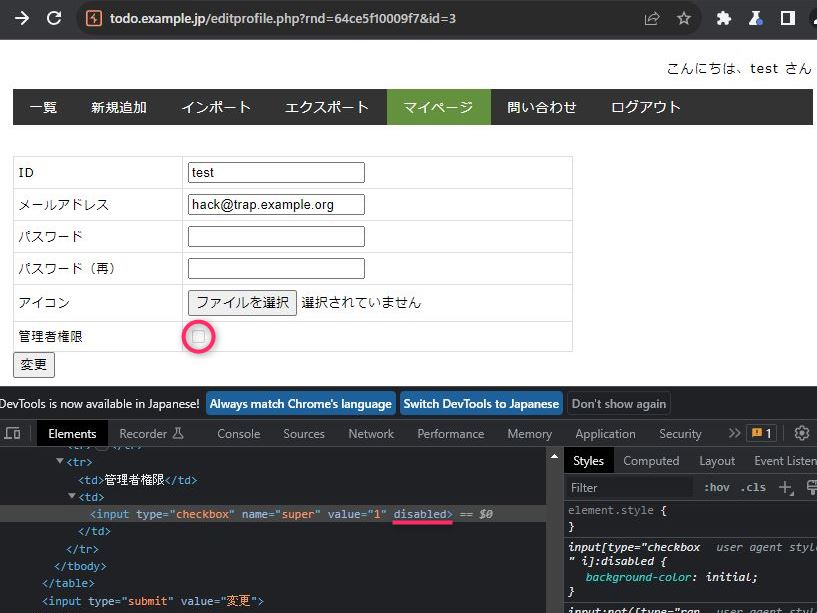Focus the パスワード field
Screen dimensions: 817x613
coord(276,237)
